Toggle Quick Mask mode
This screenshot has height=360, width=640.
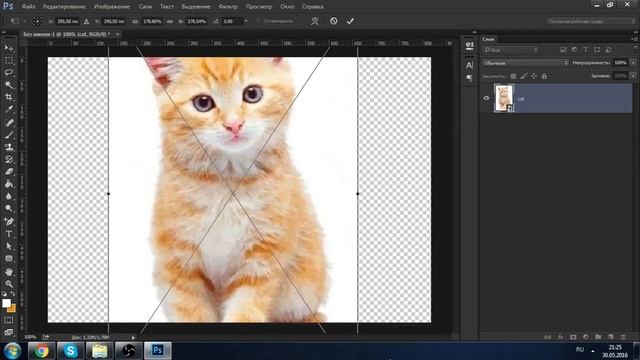click(9, 320)
